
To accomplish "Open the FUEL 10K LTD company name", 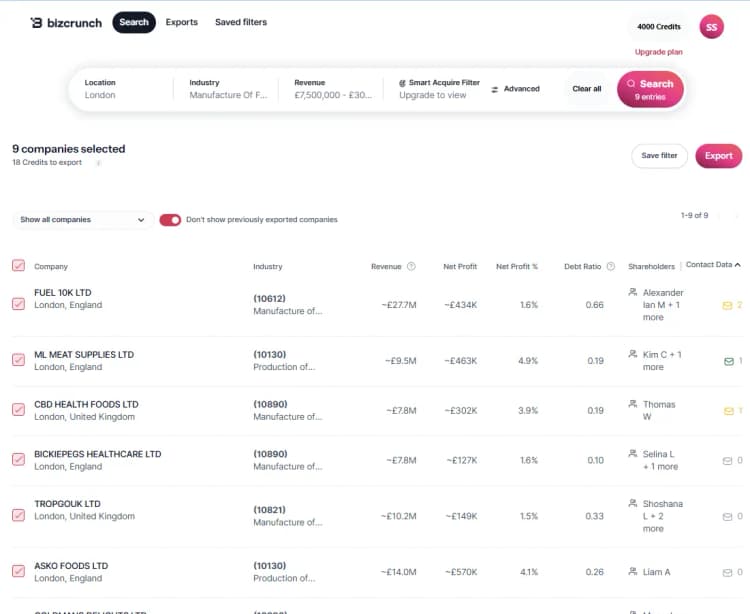I will pyautogui.click(x=63, y=293).
